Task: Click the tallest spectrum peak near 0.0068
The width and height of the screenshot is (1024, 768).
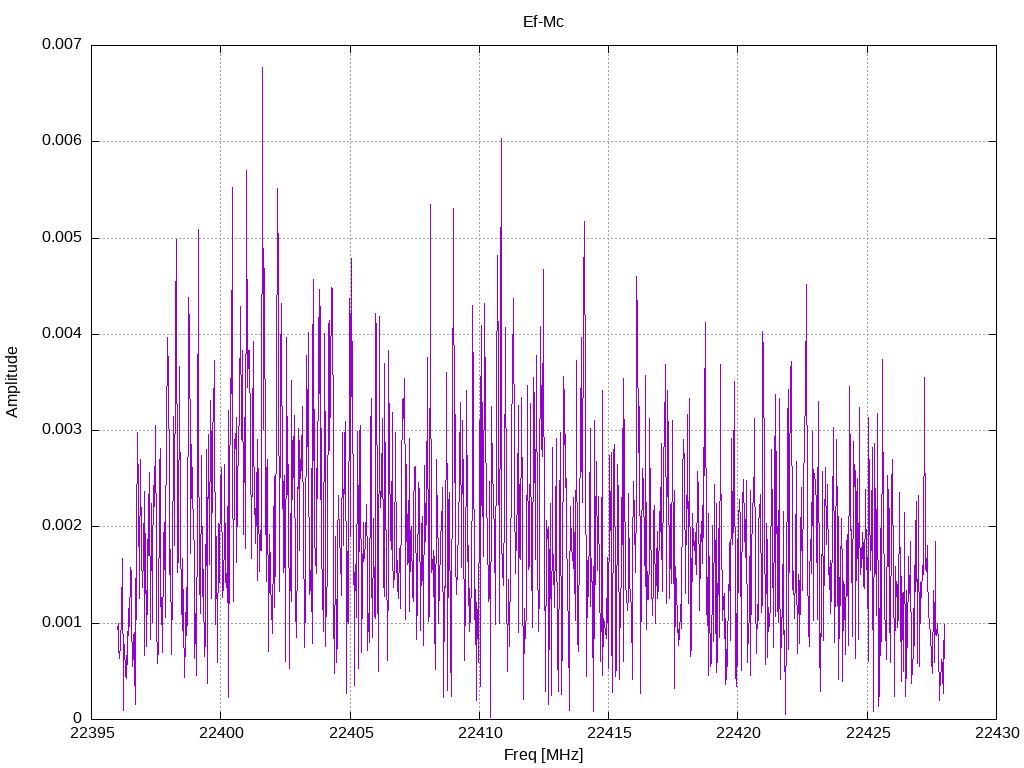Action: [x=263, y=68]
